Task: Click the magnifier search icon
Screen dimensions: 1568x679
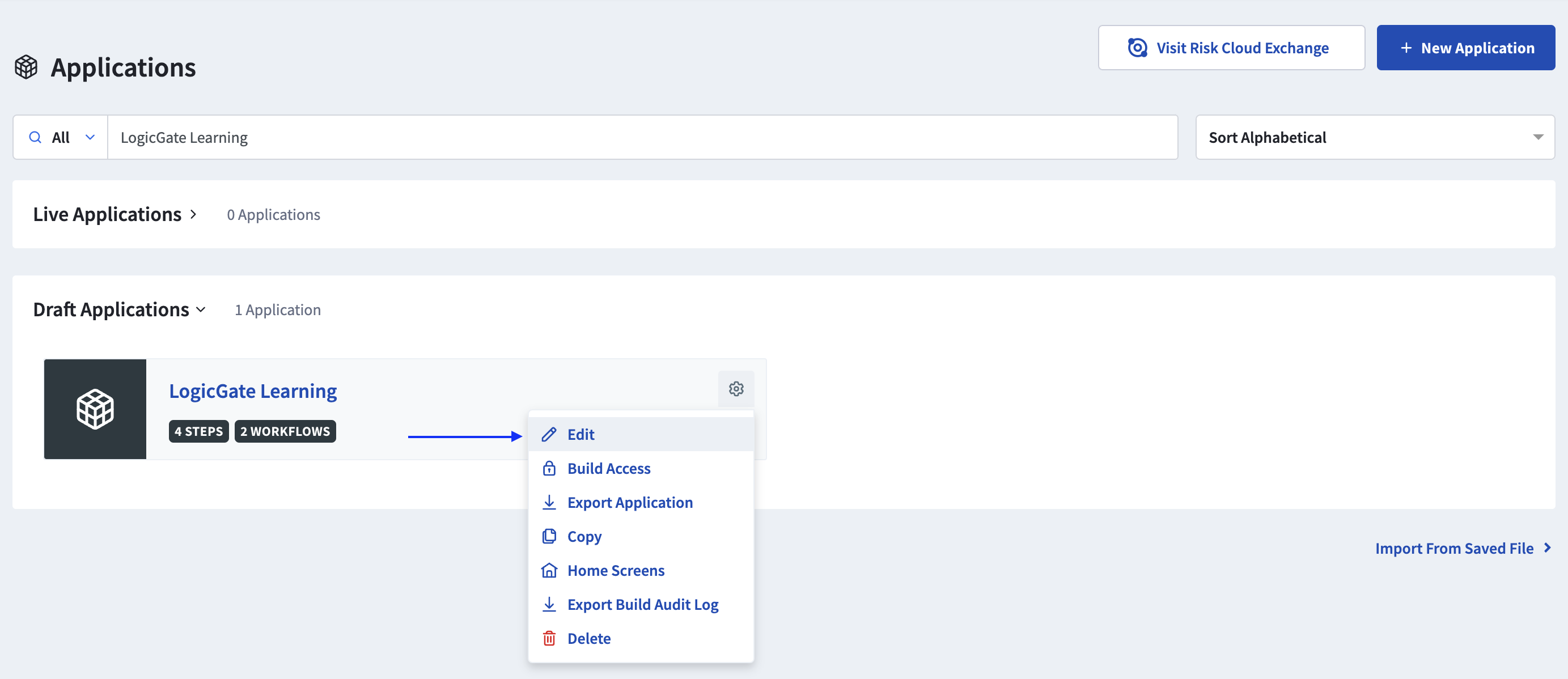Action: pos(35,138)
